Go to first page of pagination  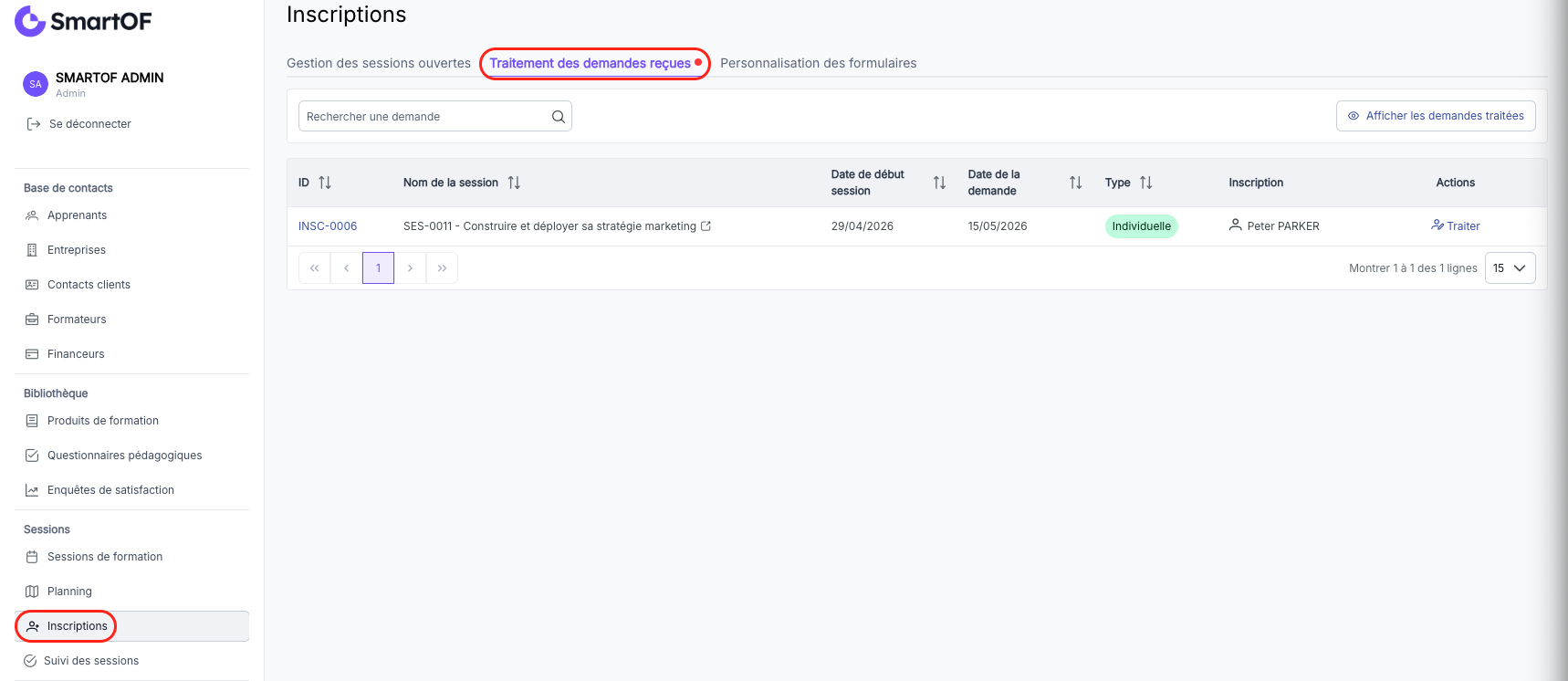[314, 268]
